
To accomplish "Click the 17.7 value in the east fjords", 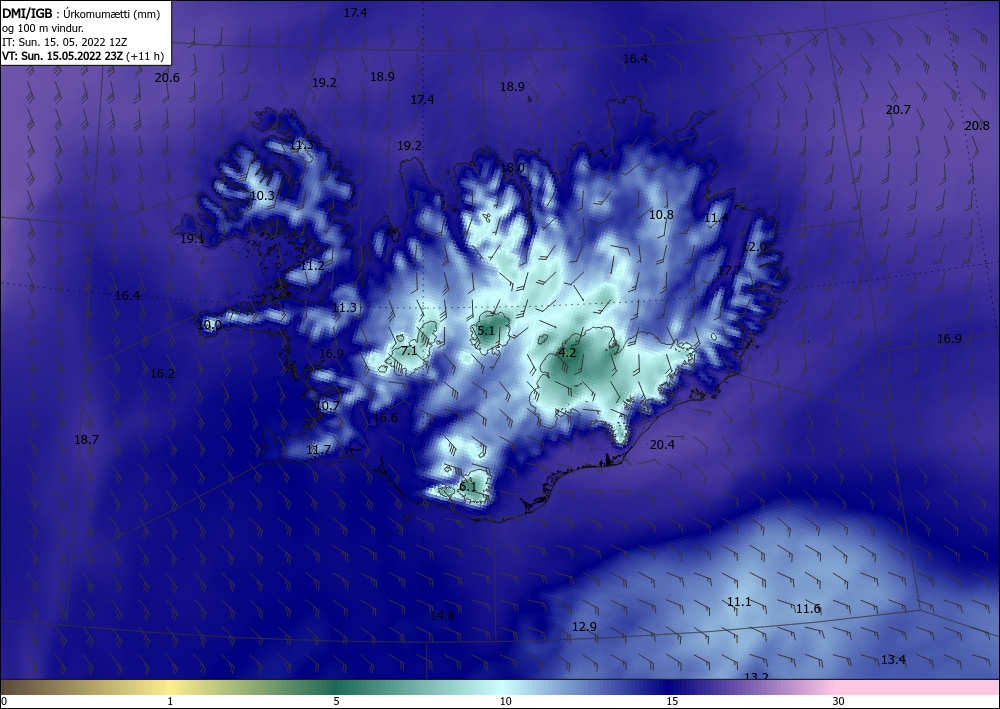I will [x=730, y=270].
